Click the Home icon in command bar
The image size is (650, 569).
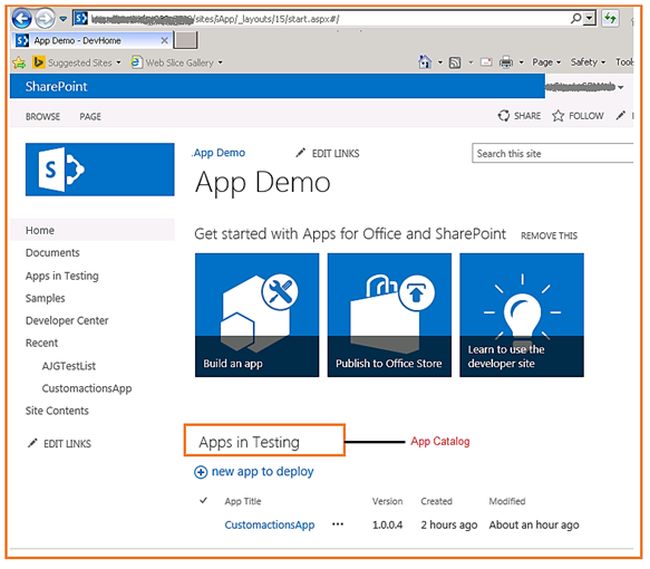point(424,62)
